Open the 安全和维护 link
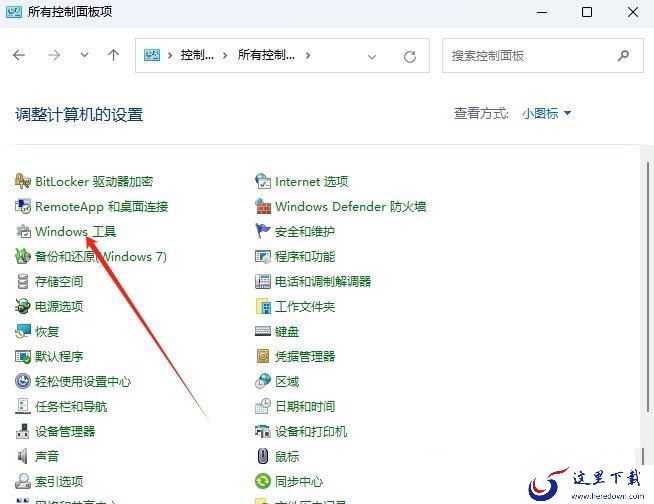 [x=305, y=232]
